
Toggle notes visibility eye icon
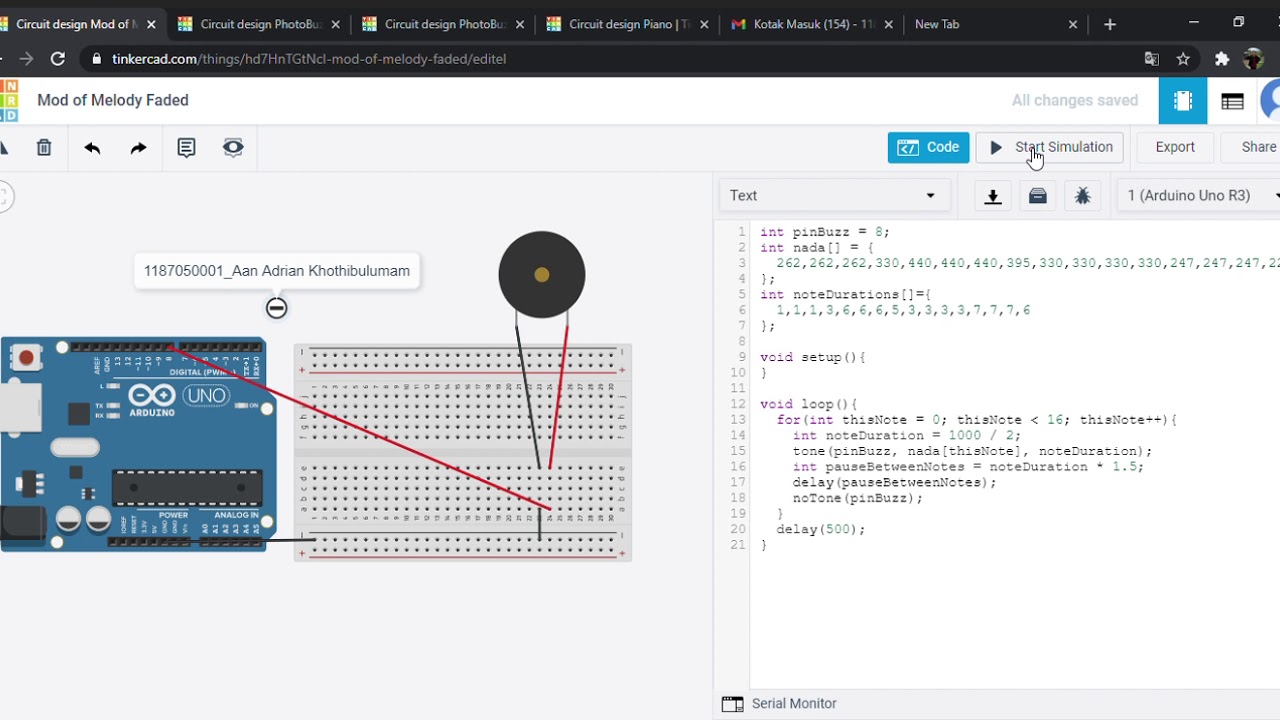click(x=233, y=148)
